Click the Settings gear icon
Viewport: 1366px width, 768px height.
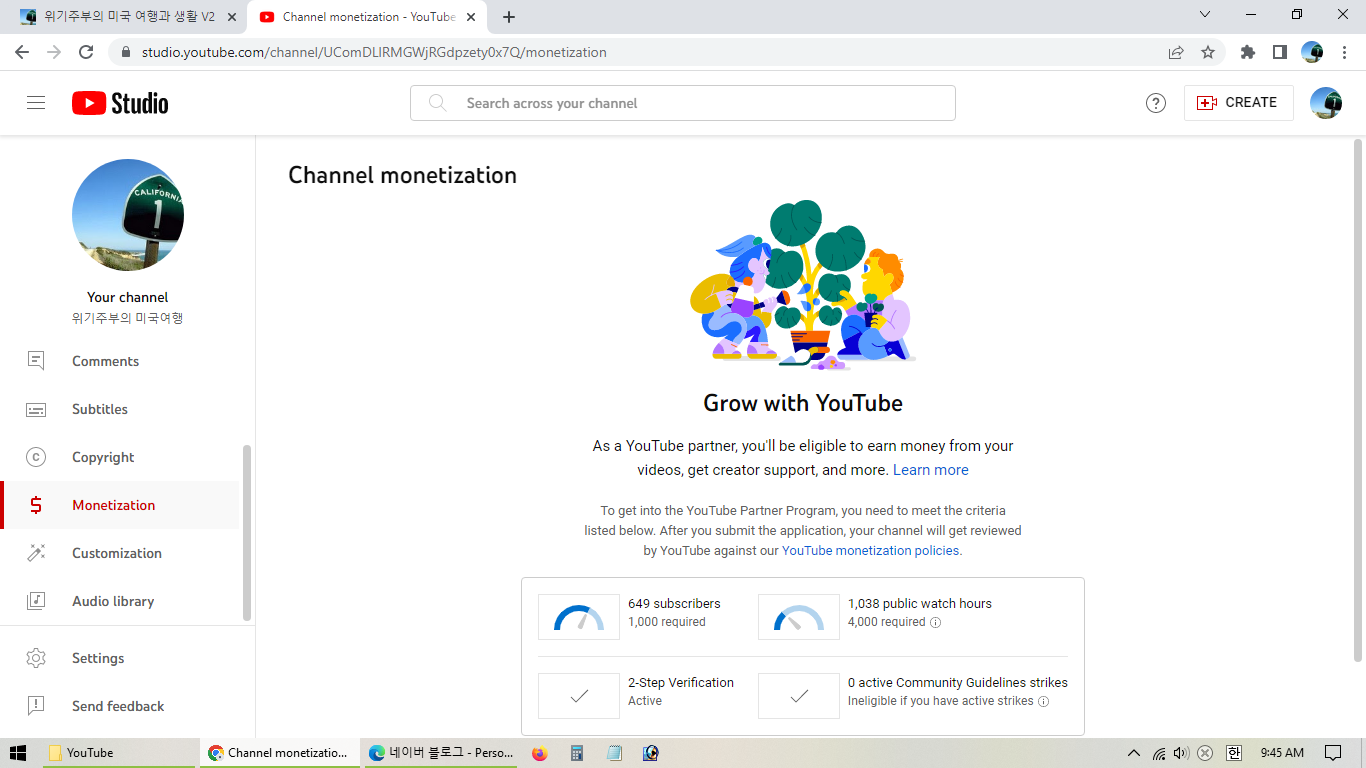coord(36,658)
